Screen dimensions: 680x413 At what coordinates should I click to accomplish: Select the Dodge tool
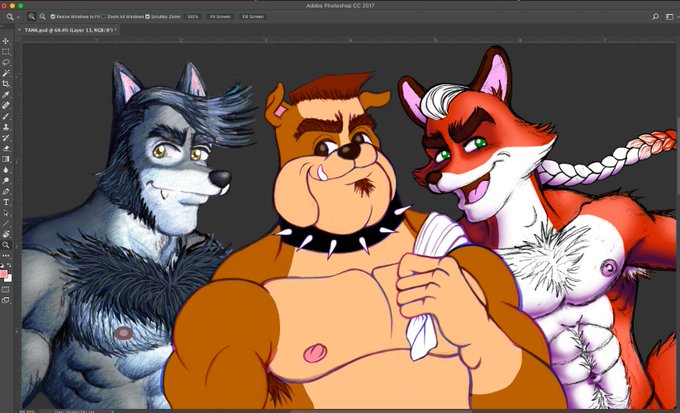click(6, 181)
